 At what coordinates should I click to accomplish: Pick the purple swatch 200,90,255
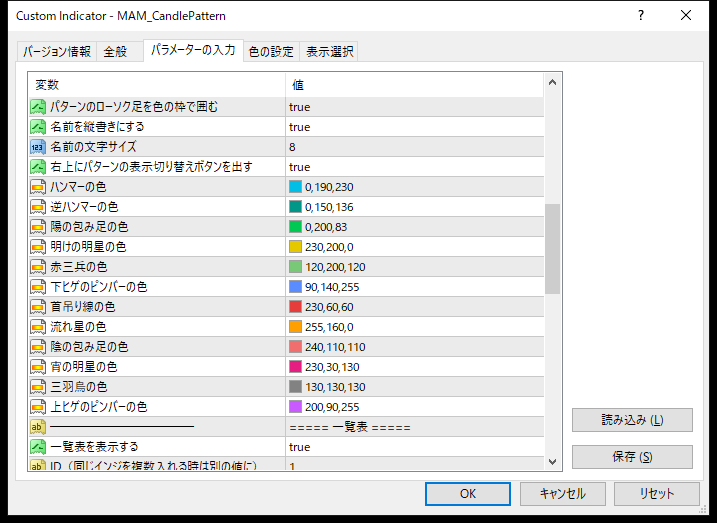click(x=295, y=407)
